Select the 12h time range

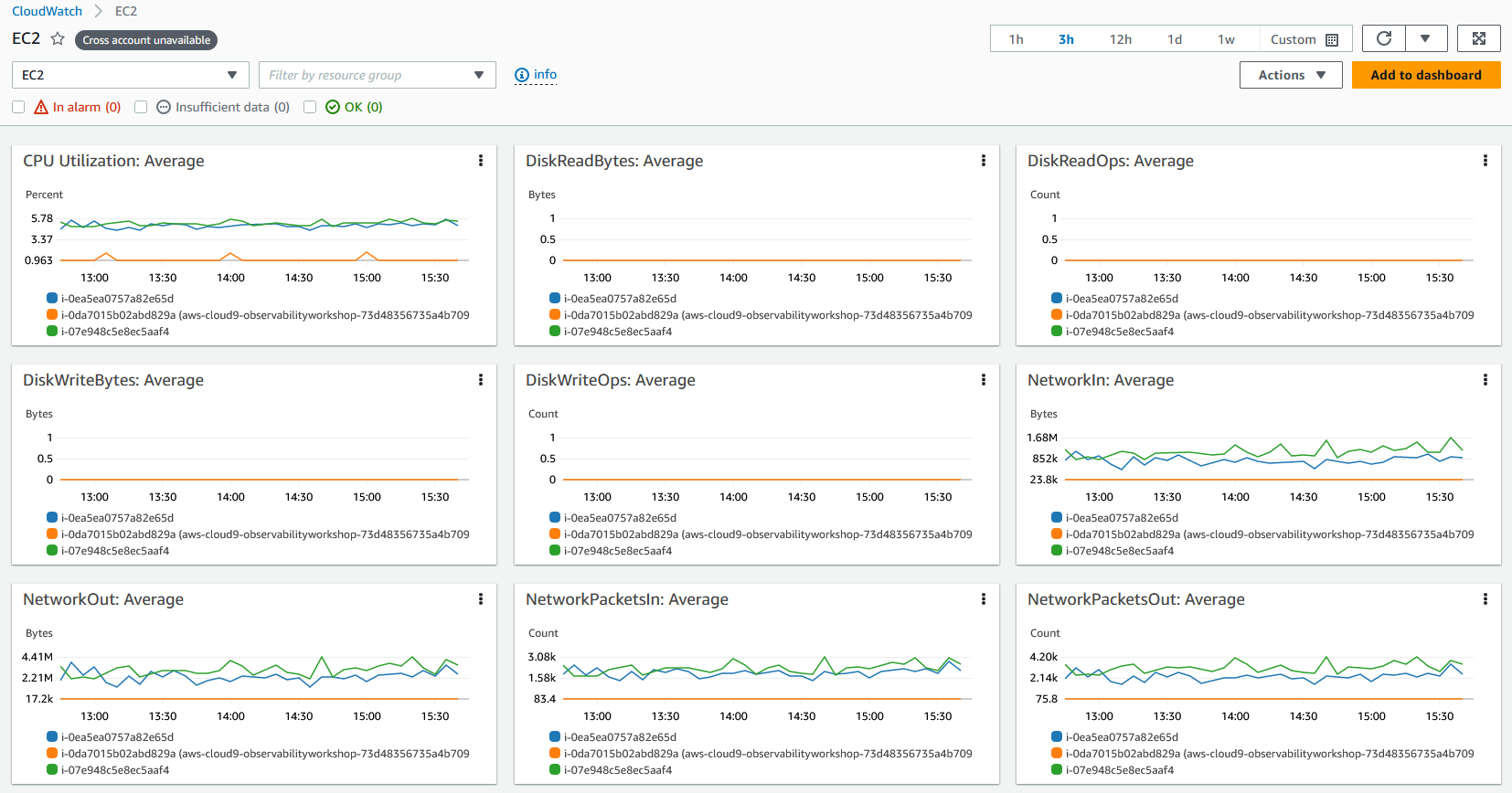[1121, 39]
